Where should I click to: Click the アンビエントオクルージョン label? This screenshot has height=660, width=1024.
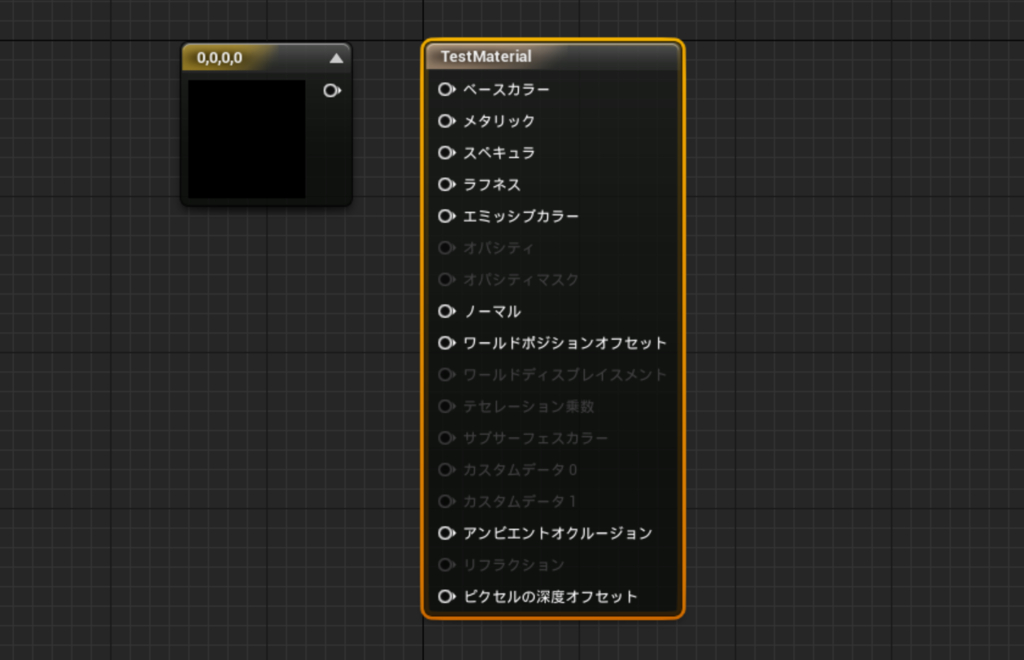point(558,533)
